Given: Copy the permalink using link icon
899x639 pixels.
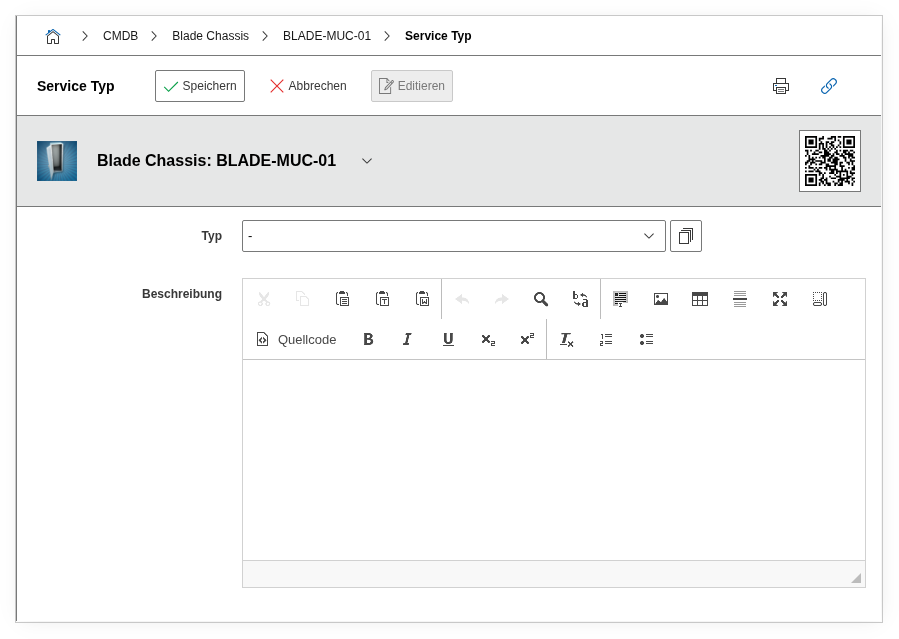Looking at the screenshot, I should click(x=828, y=86).
